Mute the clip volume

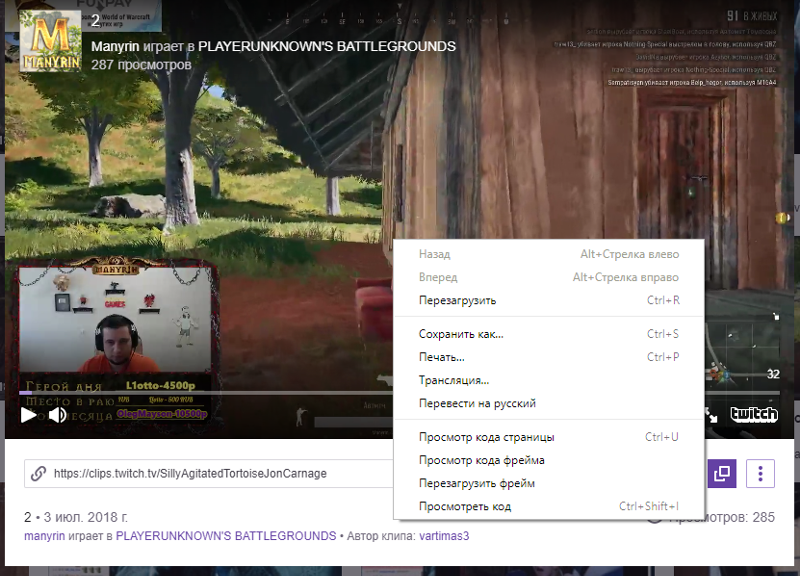click(x=57, y=415)
